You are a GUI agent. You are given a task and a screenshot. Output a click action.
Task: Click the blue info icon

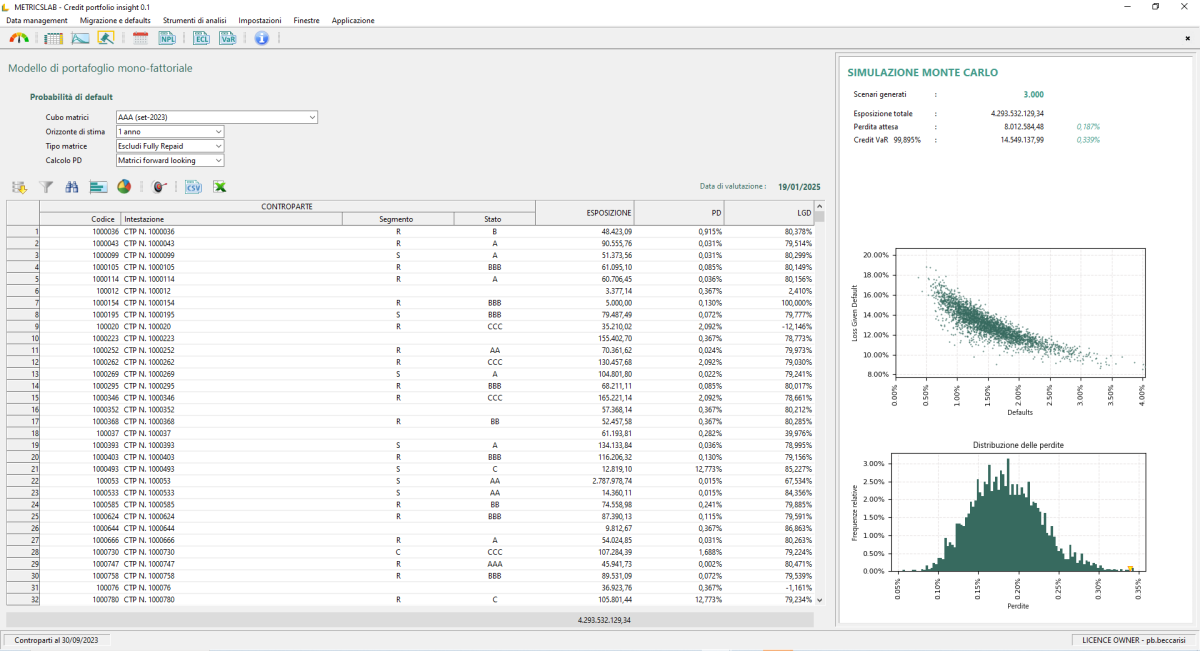click(262, 38)
